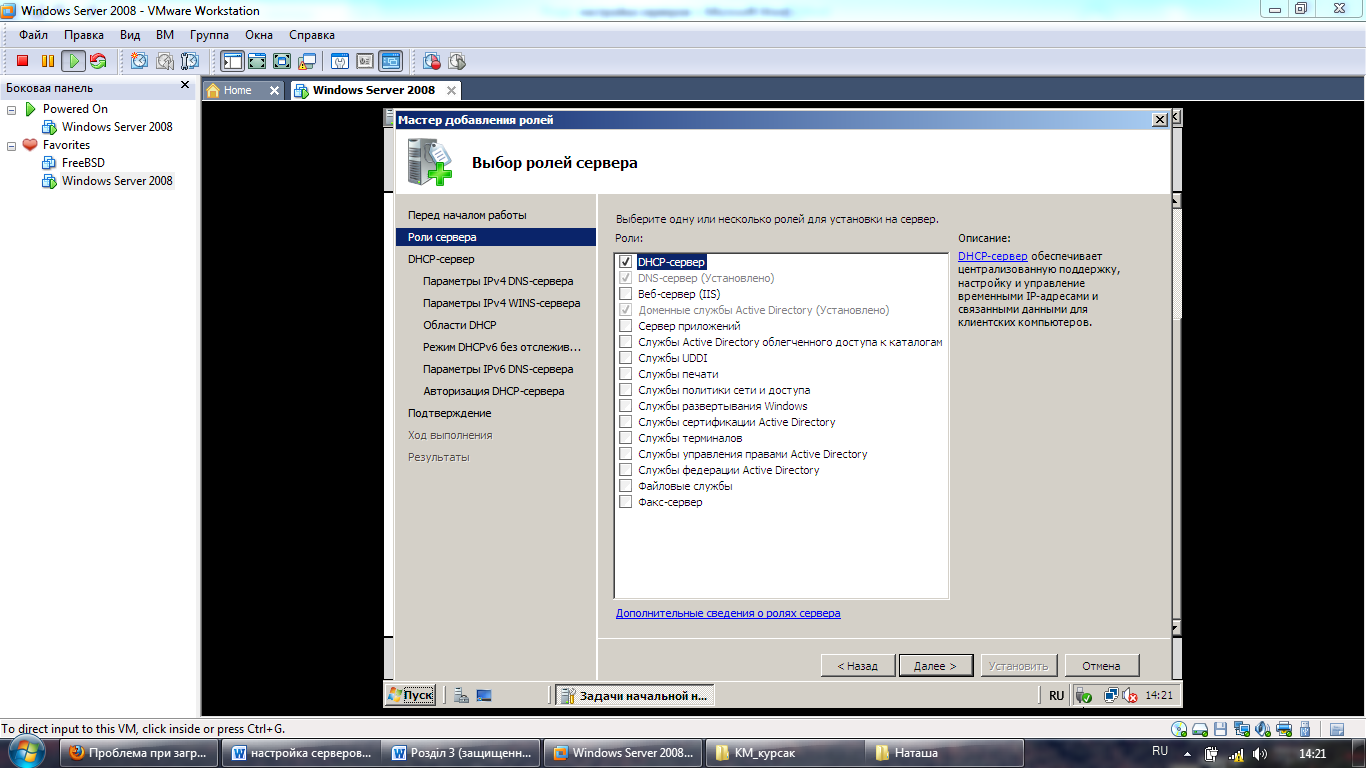Viewport: 1366px width, 768px height.
Task: Enter full screen mode via toolbar icon
Action: [x=282, y=61]
